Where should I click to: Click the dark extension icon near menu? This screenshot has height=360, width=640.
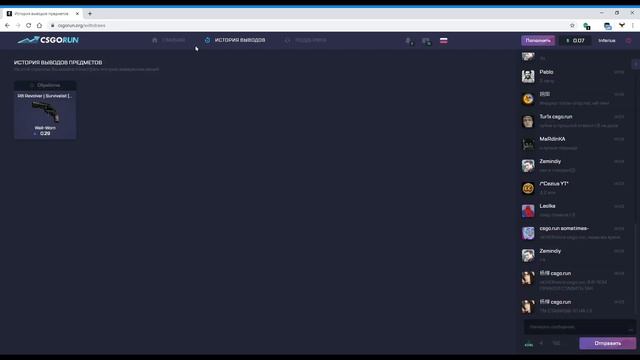622,25
